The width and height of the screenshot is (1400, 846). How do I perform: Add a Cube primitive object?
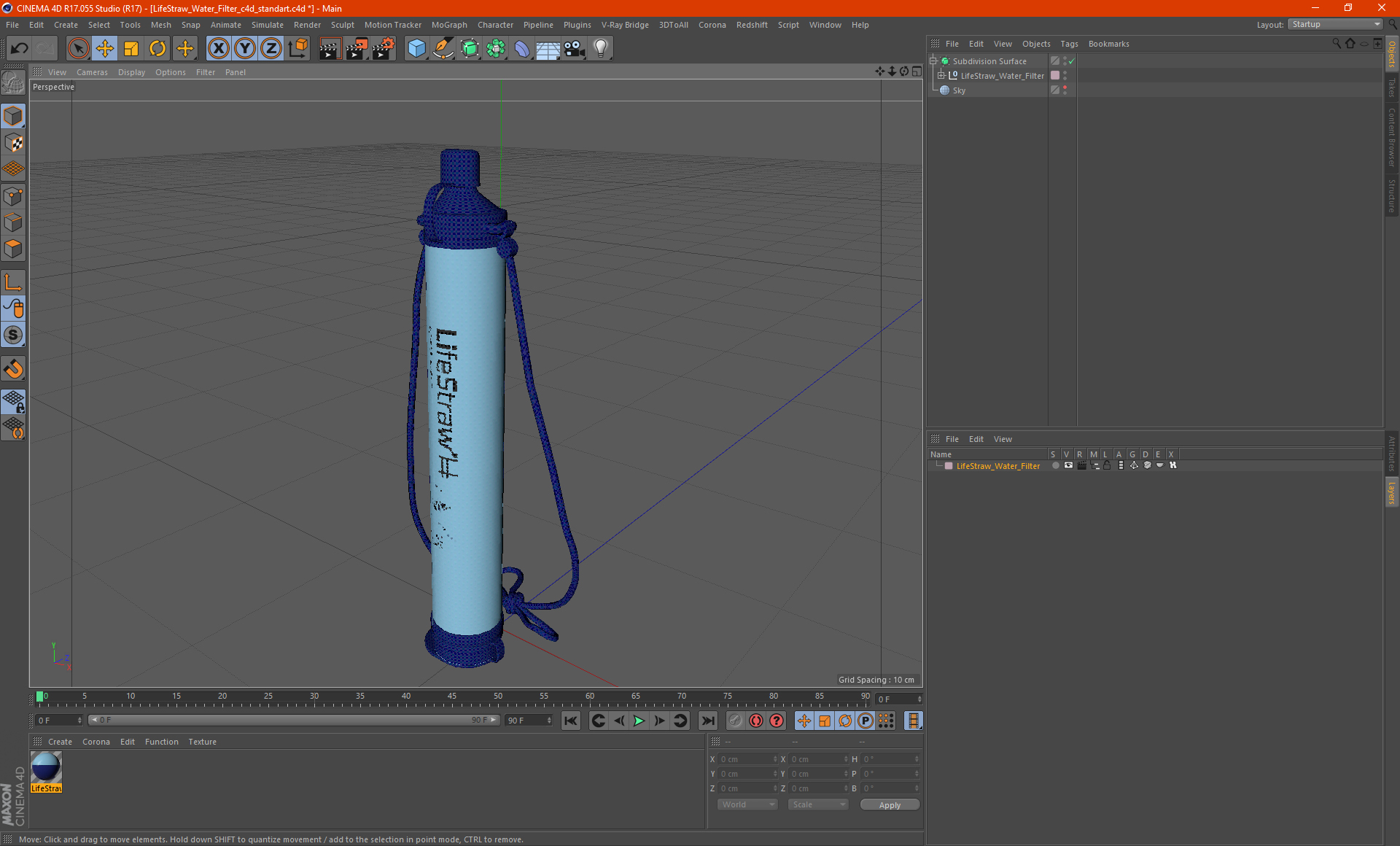[x=416, y=49]
